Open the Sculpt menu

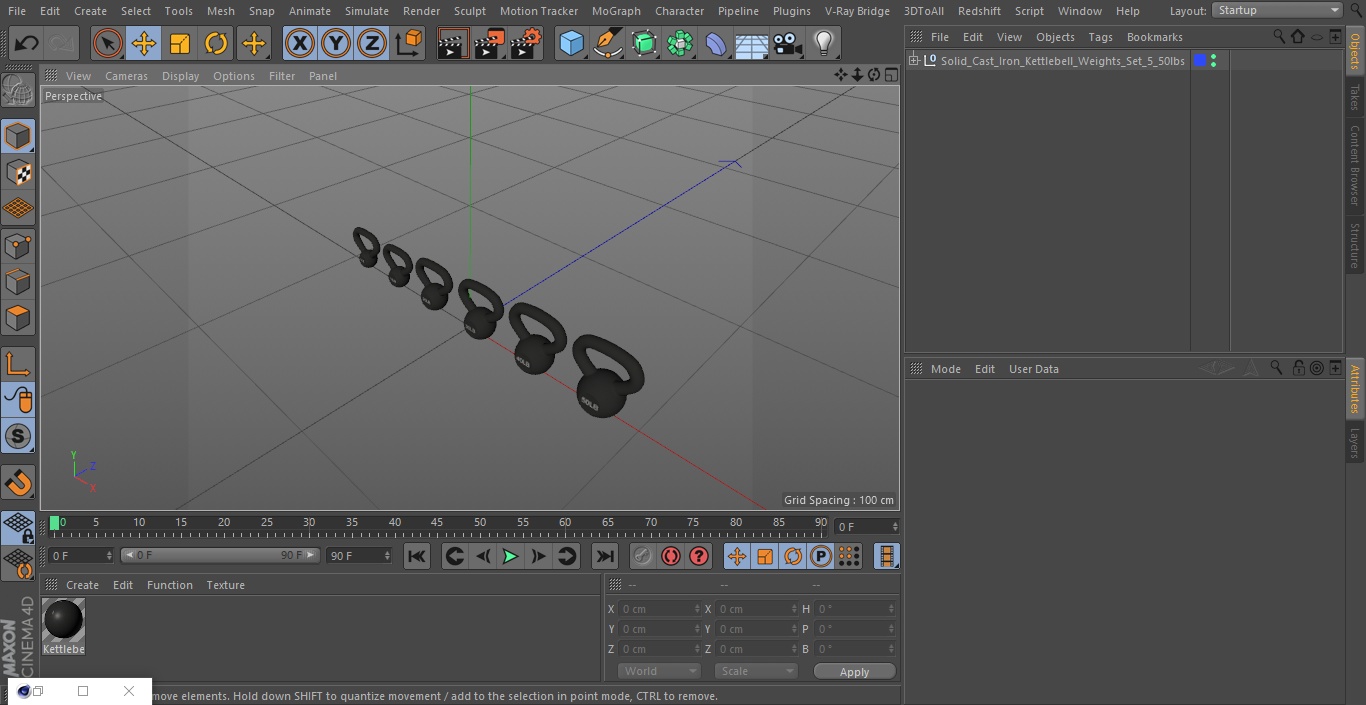[469, 11]
